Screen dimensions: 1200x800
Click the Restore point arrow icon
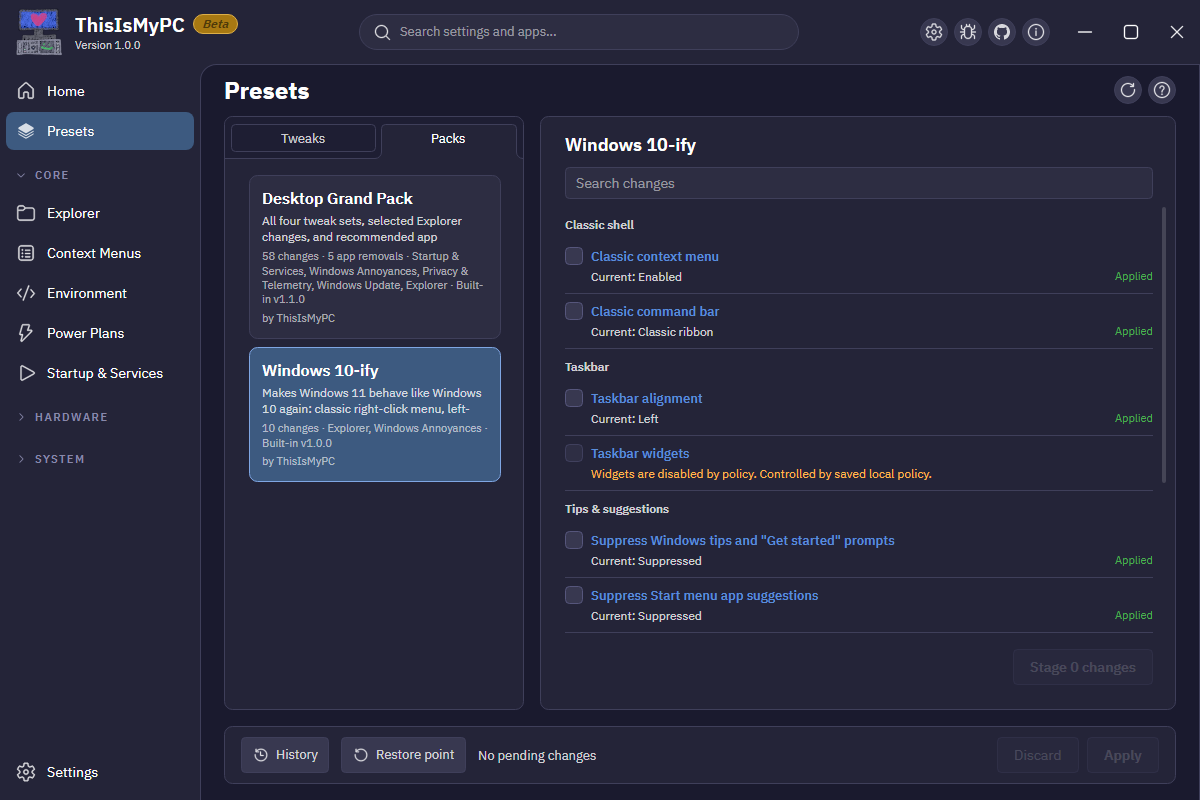361,755
